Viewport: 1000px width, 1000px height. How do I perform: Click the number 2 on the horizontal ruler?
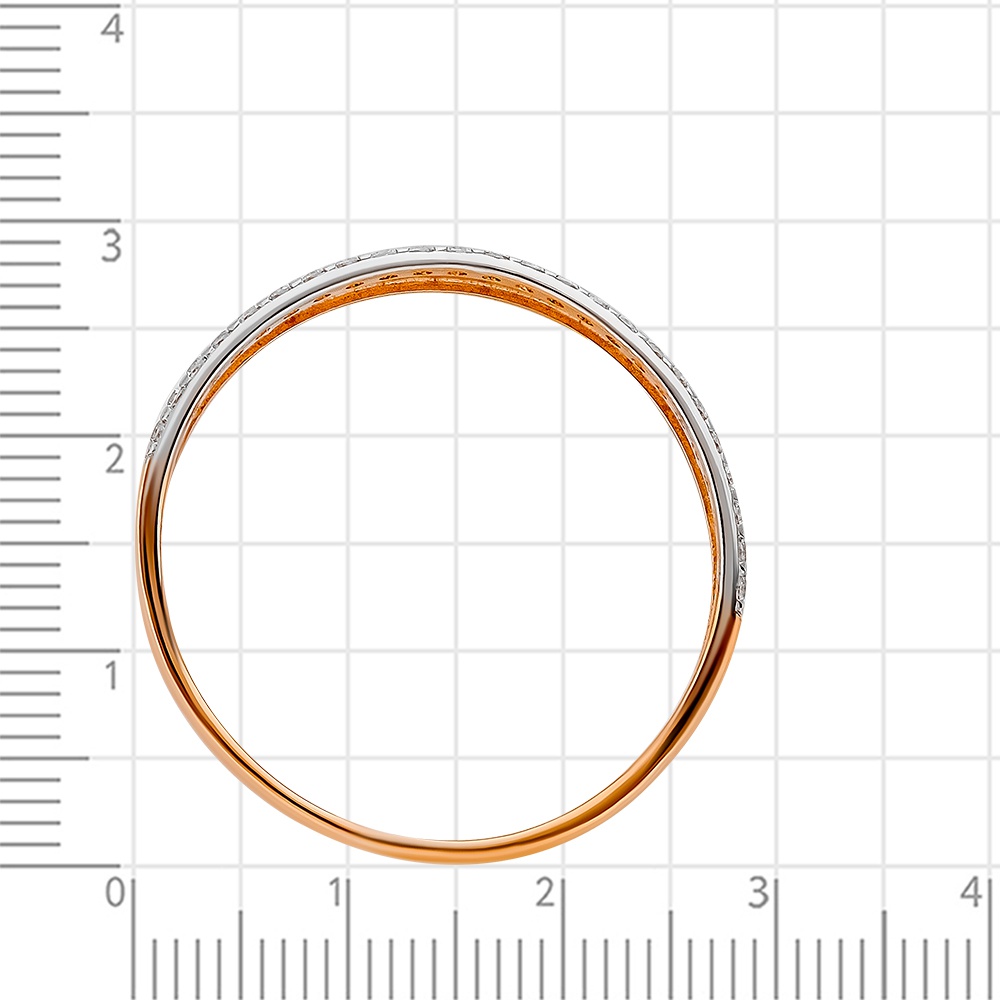(546, 892)
